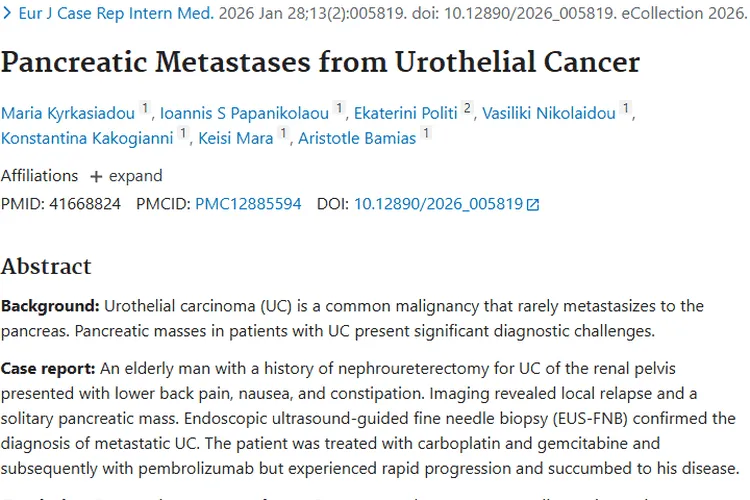Open author Aristotle Bamias's link
The height and width of the screenshot is (500, 750).
click(x=357, y=138)
